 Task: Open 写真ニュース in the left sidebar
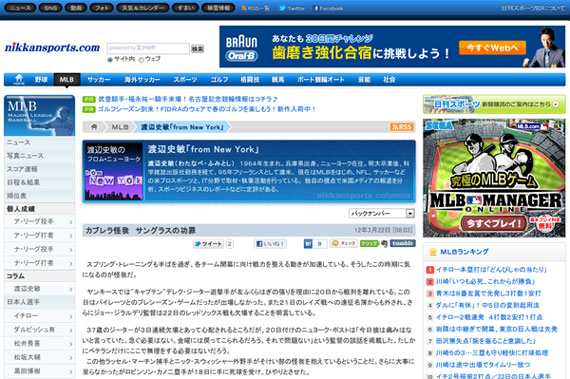[x=40, y=156]
